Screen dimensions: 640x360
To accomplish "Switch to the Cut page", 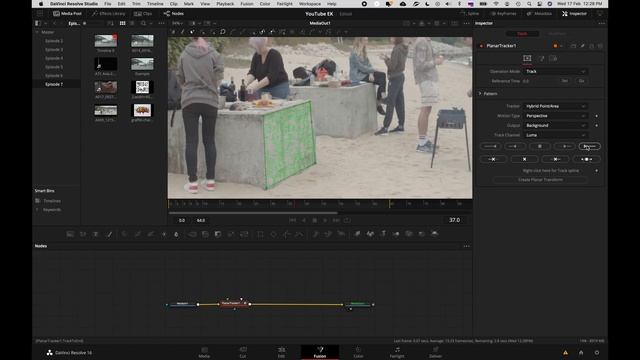I will point(243,352).
